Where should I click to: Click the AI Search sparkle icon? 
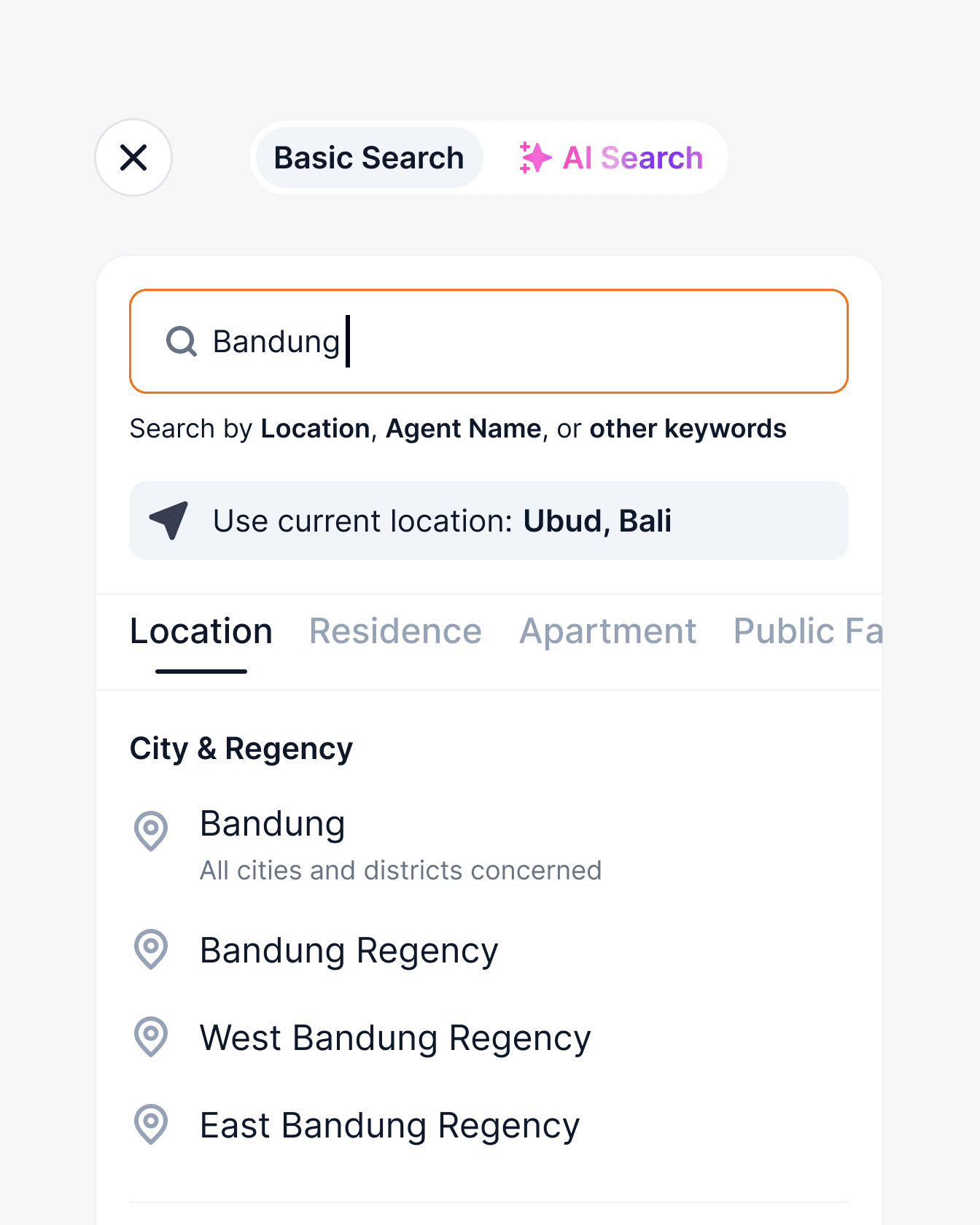pyautogui.click(x=534, y=157)
